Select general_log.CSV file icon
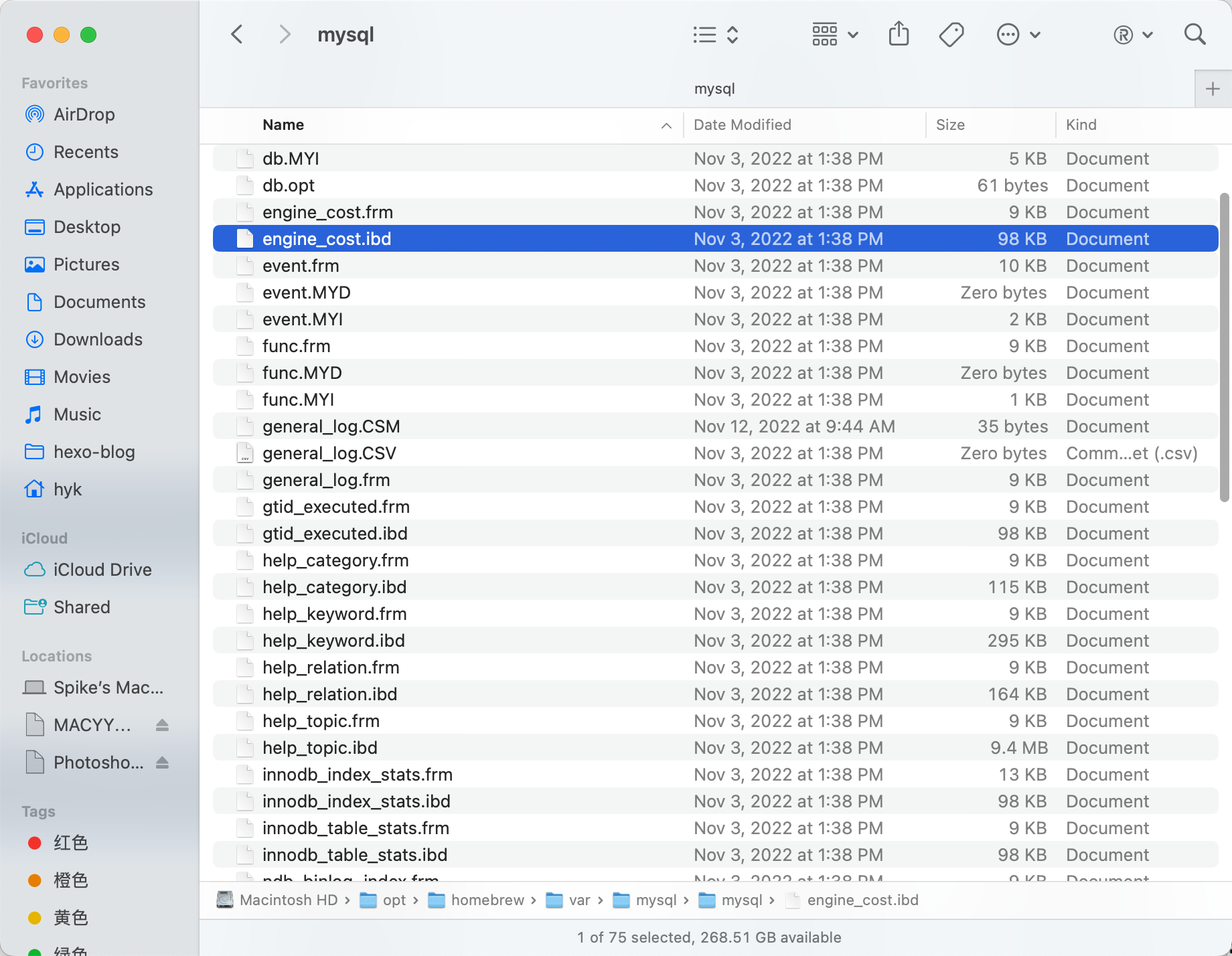The height and width of the screenshot is (956, 1232). tap(245, 453)
